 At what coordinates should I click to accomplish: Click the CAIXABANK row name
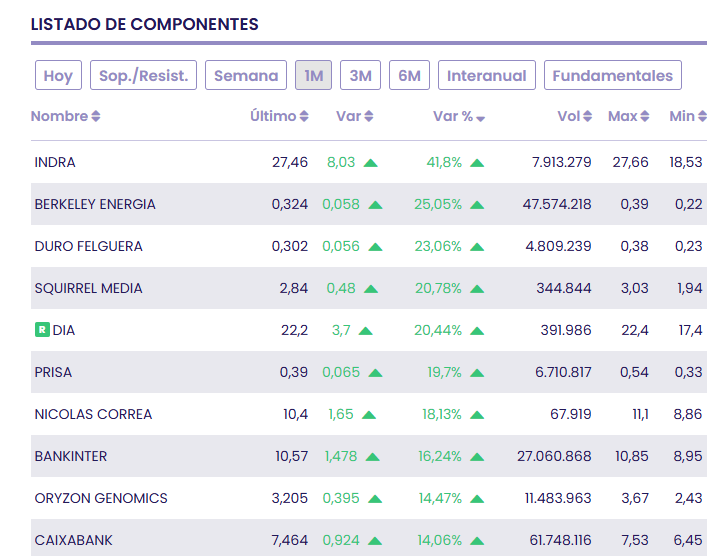pos(74,540)
